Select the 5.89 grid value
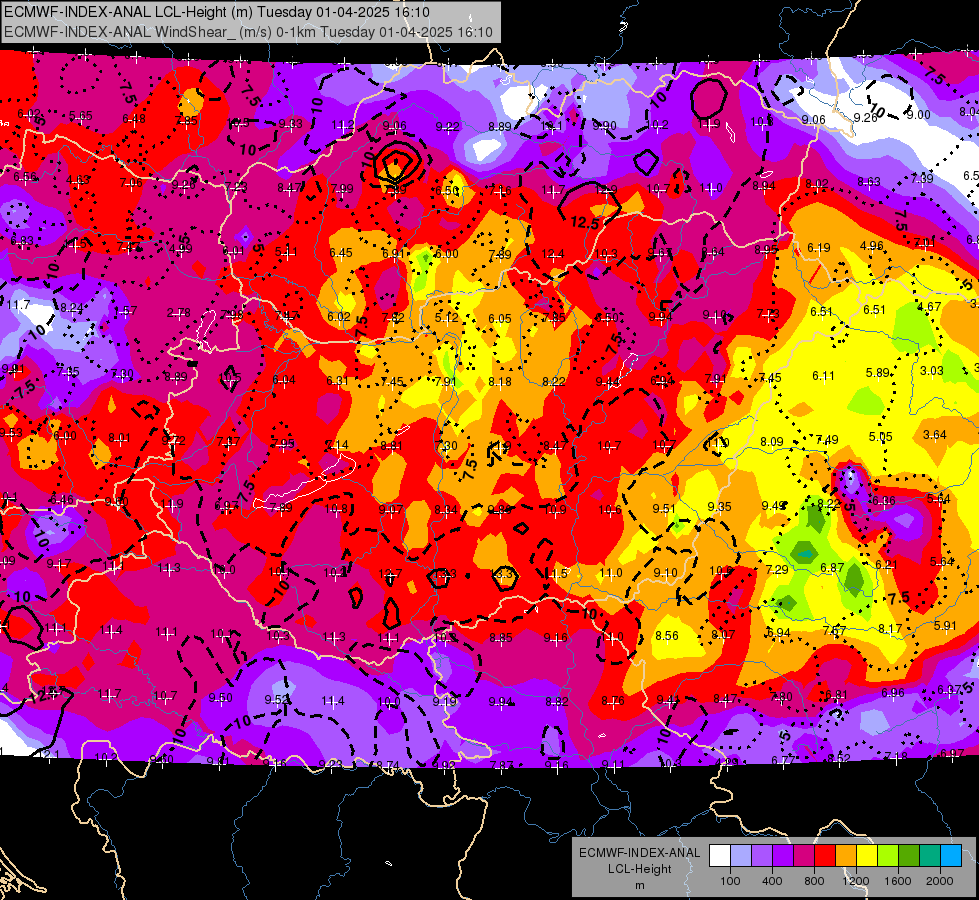The image size is (979, 900). (x=877, y=373)
